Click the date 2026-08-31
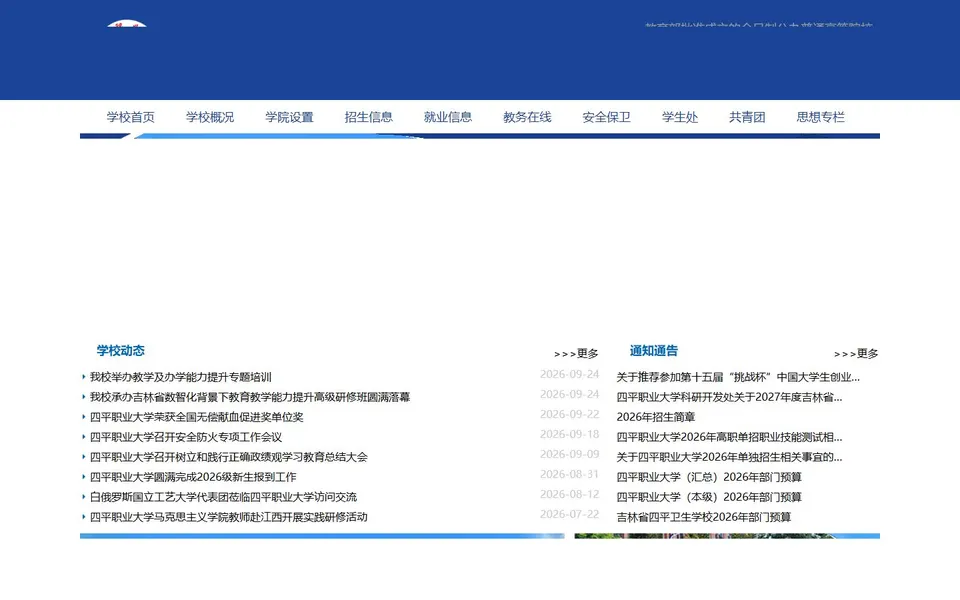This screenshot has height=600, width=960. point(569,474)
